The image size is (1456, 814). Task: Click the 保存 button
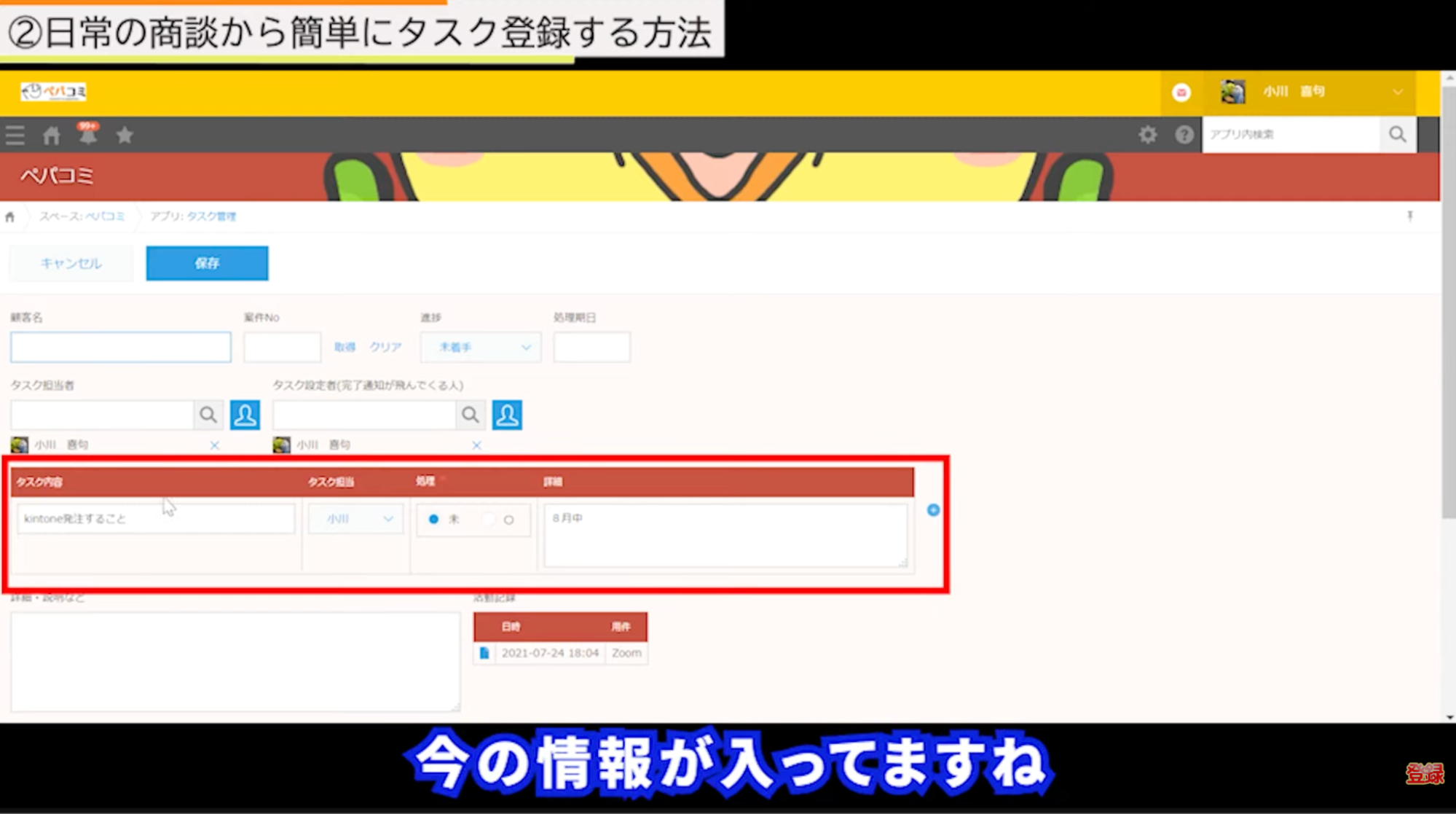pos(207,263)
